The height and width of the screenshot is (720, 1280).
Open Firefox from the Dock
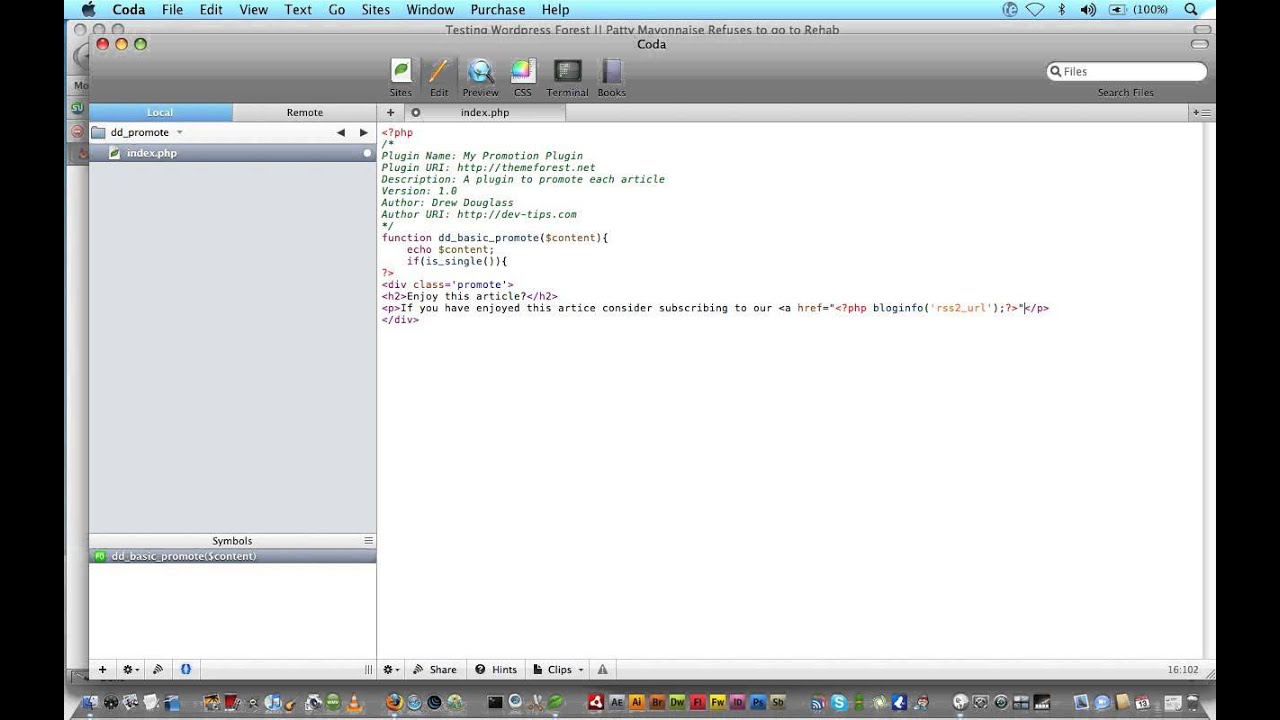point(393,702)
